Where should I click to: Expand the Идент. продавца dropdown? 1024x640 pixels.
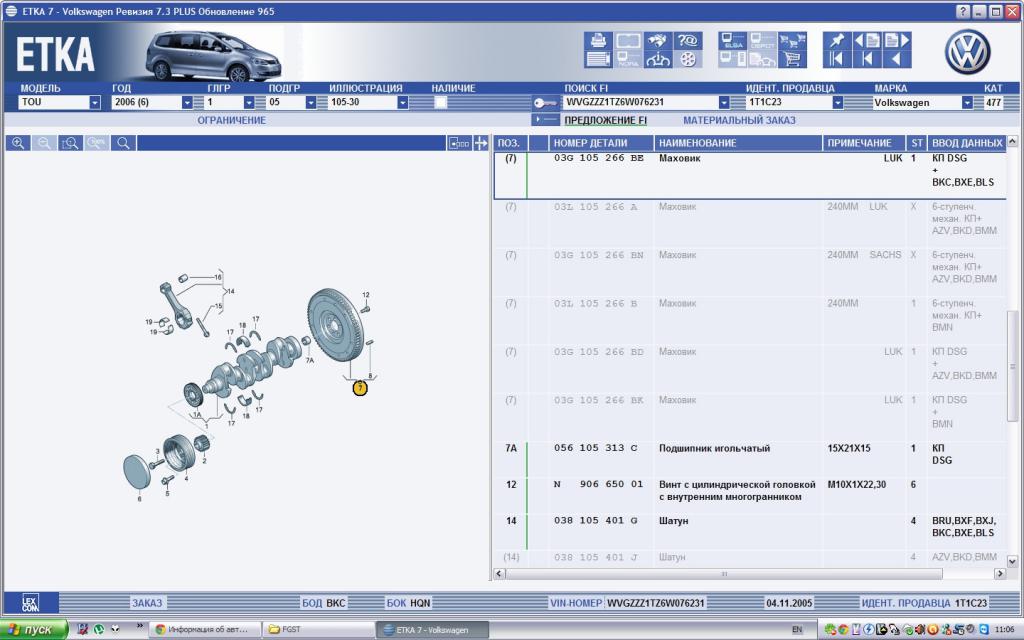pos(837,103)
